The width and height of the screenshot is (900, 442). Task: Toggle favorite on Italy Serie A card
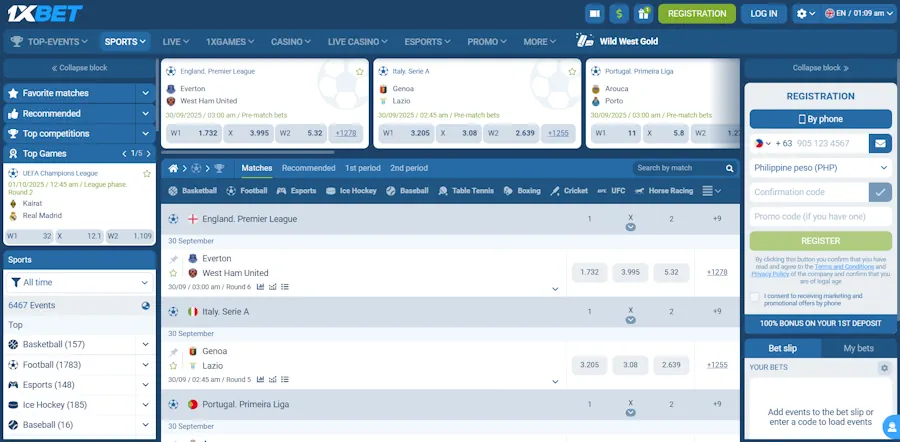point(572,71)
